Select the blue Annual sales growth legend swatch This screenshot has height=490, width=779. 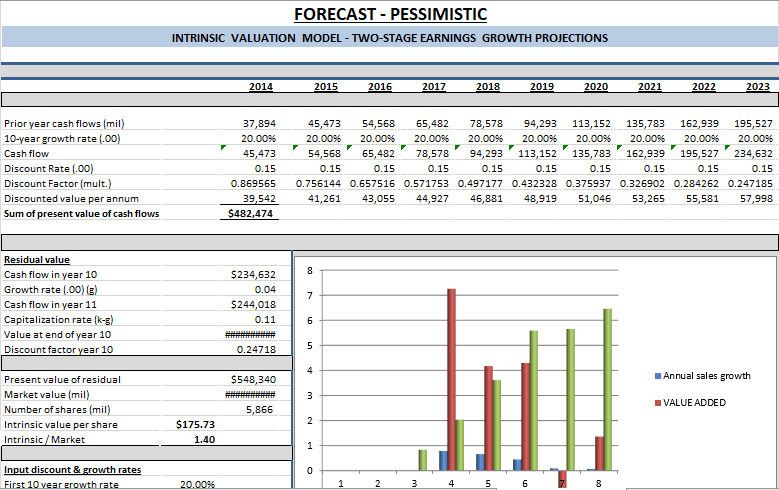point(658,376)
